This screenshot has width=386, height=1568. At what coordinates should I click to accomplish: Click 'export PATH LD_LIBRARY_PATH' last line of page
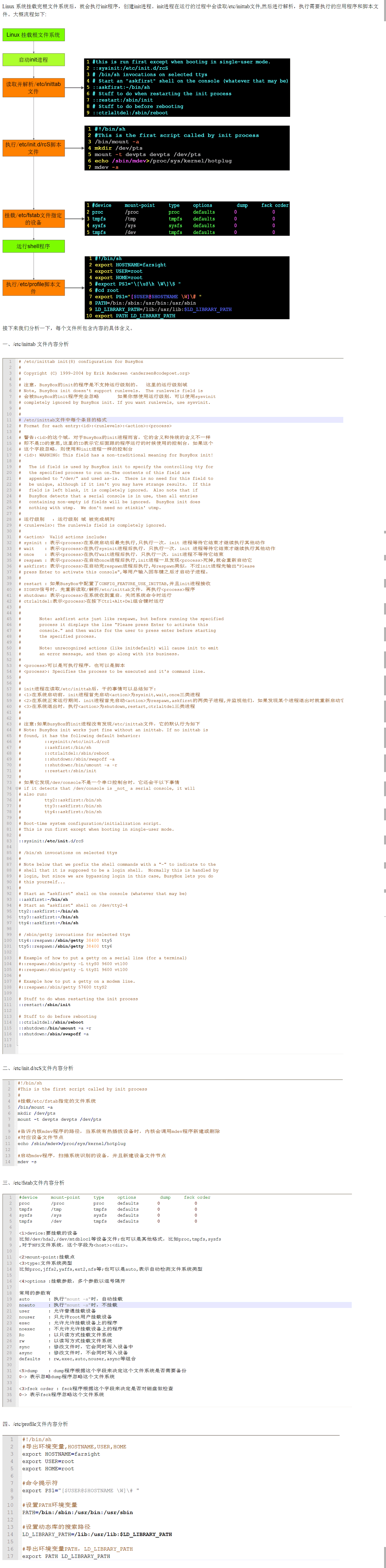pyautogui.click(x=66, y=1556)
